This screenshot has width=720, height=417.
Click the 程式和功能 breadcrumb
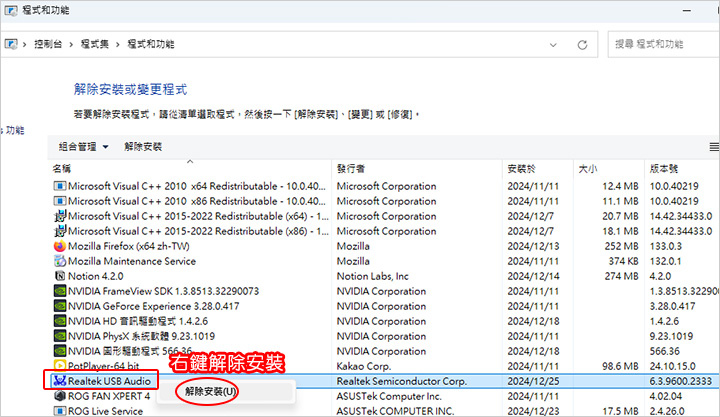pos(151,45)
